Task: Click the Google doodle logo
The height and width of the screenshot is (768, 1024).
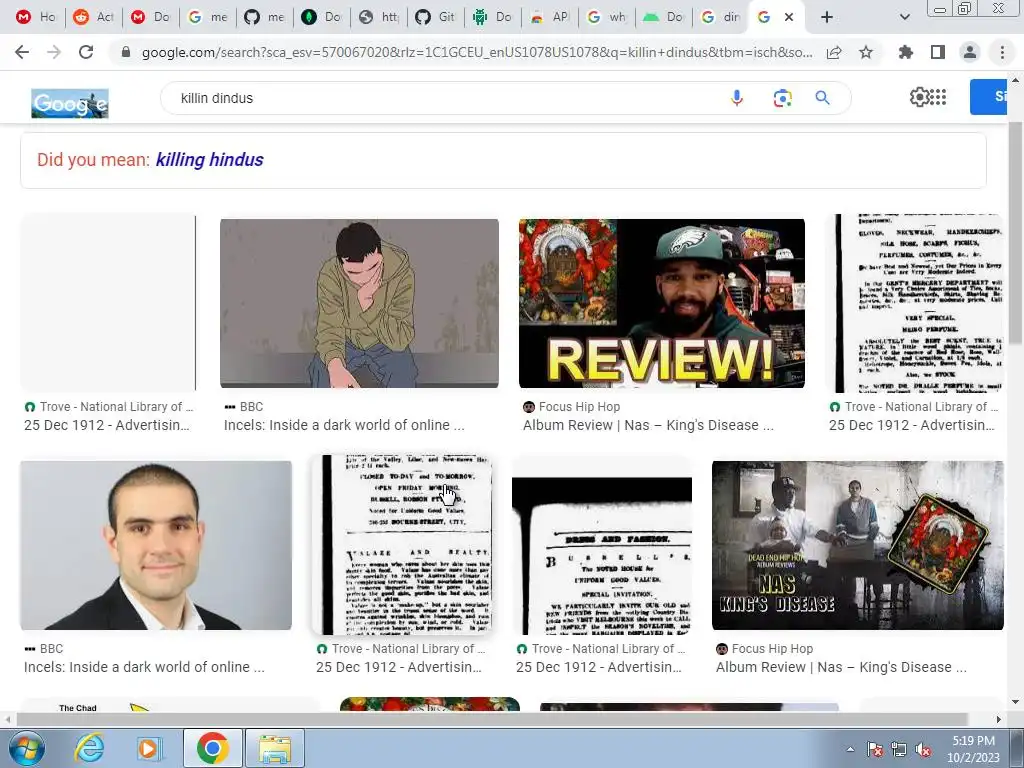Action: click(70, 104)
